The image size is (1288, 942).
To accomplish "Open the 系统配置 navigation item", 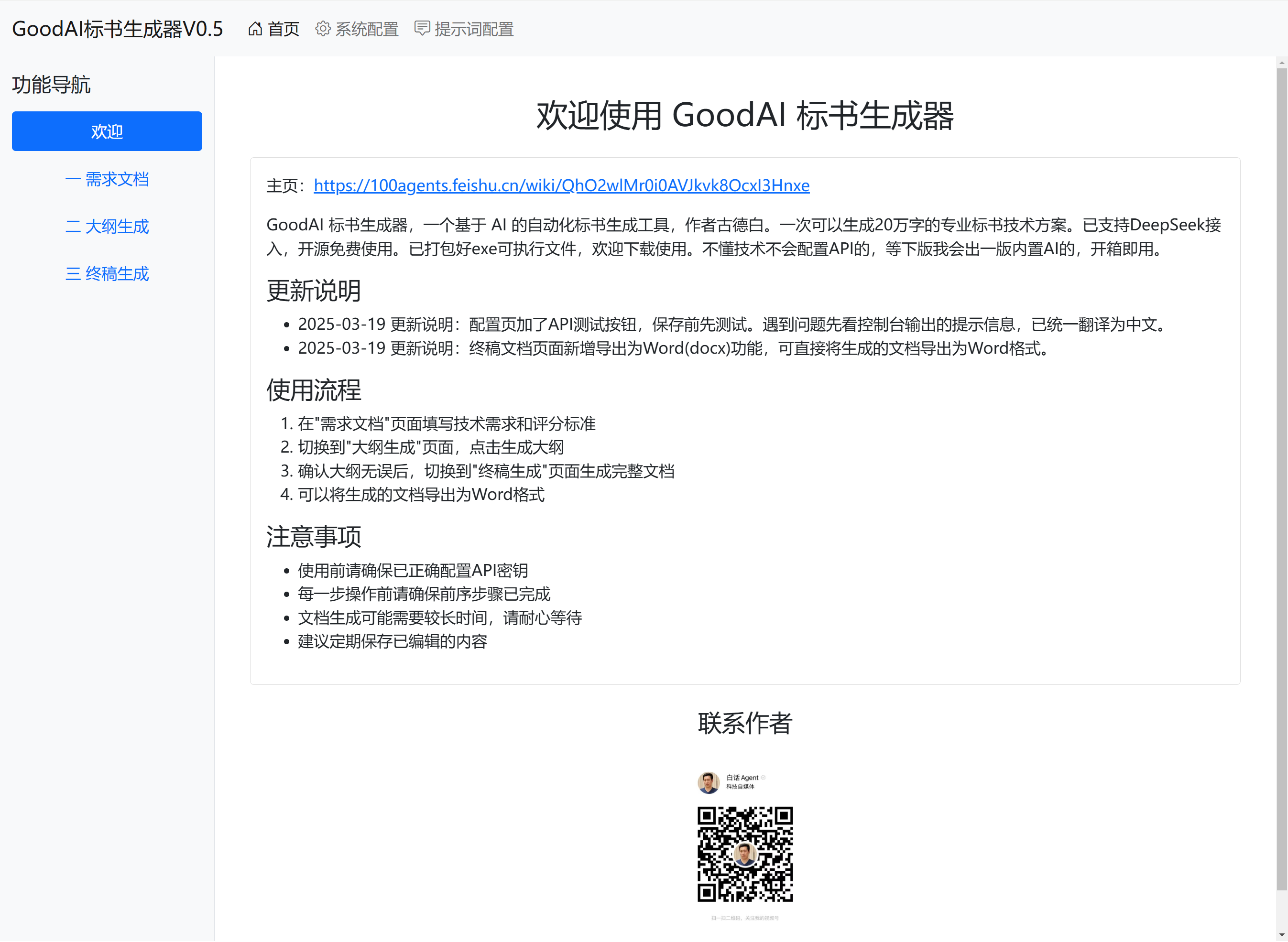I will [x=357, y=29].
